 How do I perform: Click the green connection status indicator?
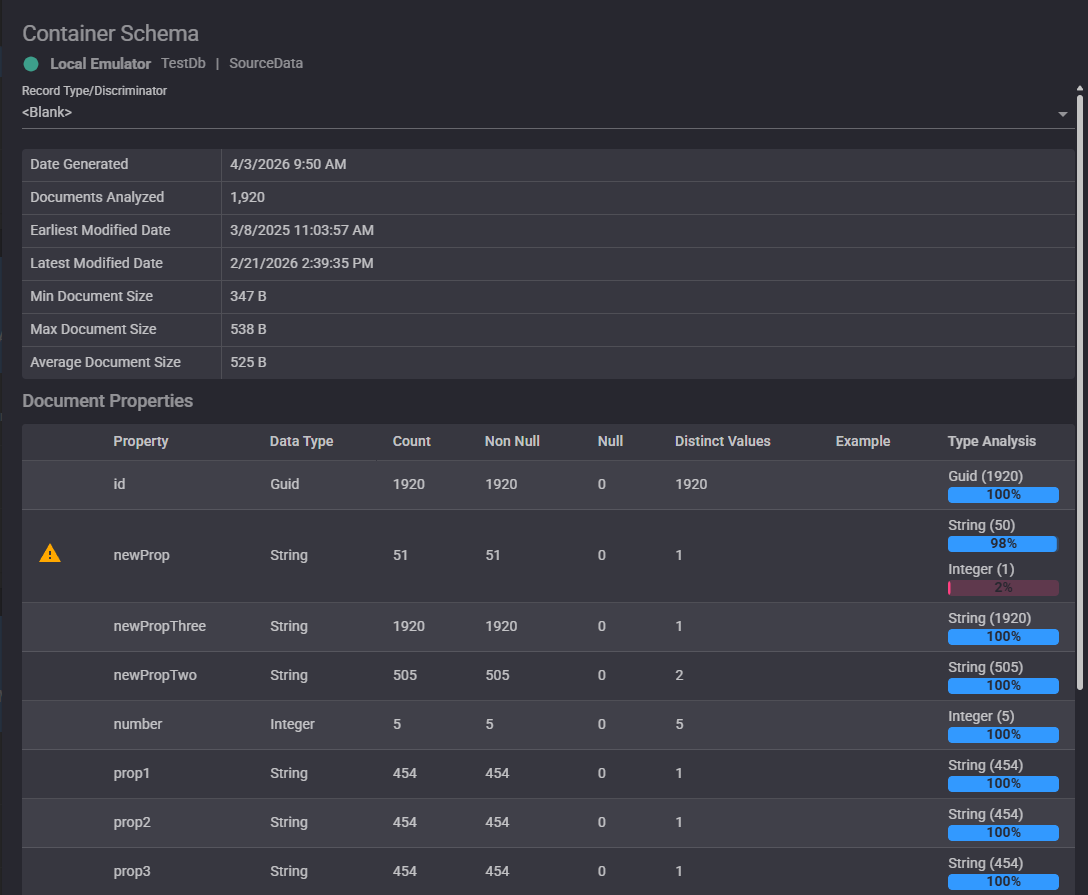click(x=30, y=63)
